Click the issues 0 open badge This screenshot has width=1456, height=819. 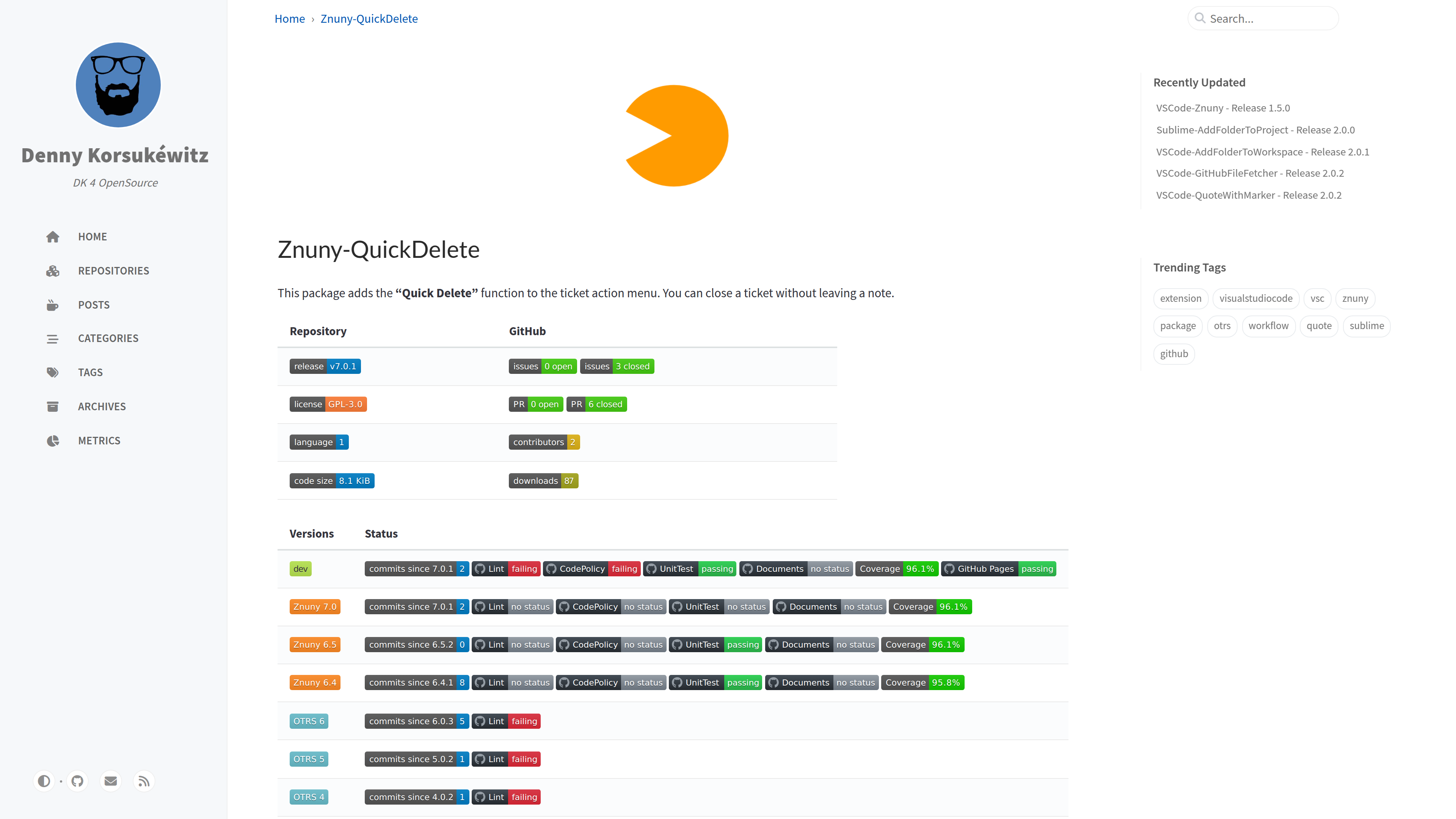pyautogui.click(x=543, y=366)
